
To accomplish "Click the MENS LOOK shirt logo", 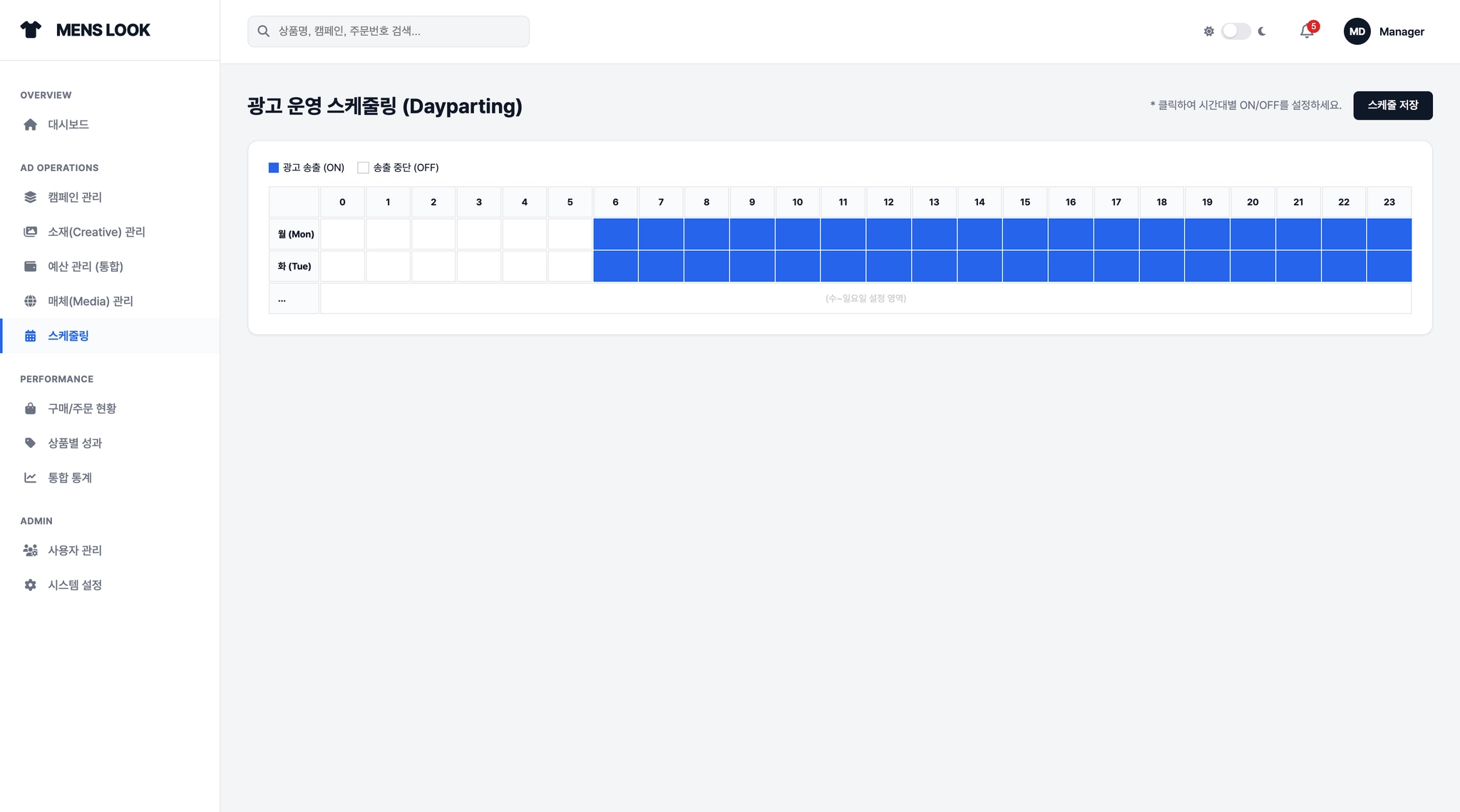I will pos(31,30).
